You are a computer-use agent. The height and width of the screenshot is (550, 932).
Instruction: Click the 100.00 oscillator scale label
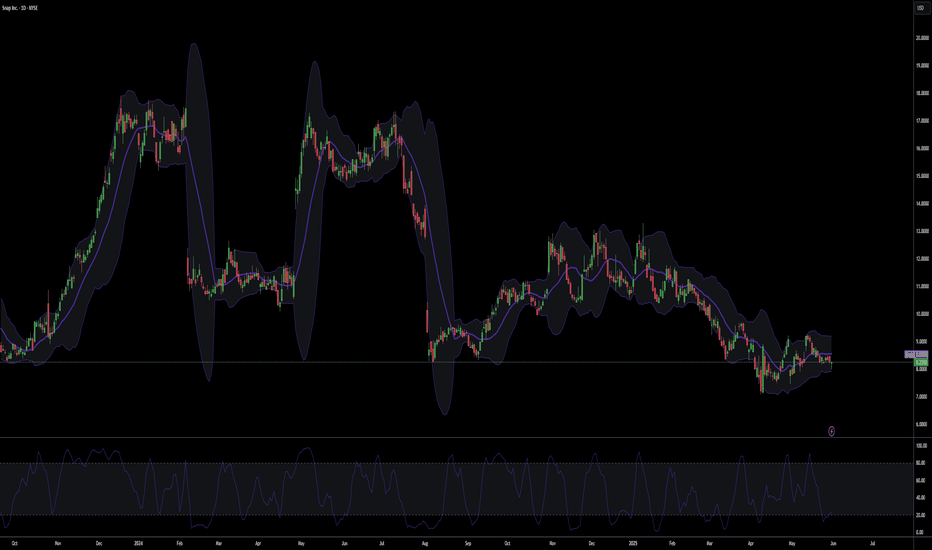(x=921, y=446)
